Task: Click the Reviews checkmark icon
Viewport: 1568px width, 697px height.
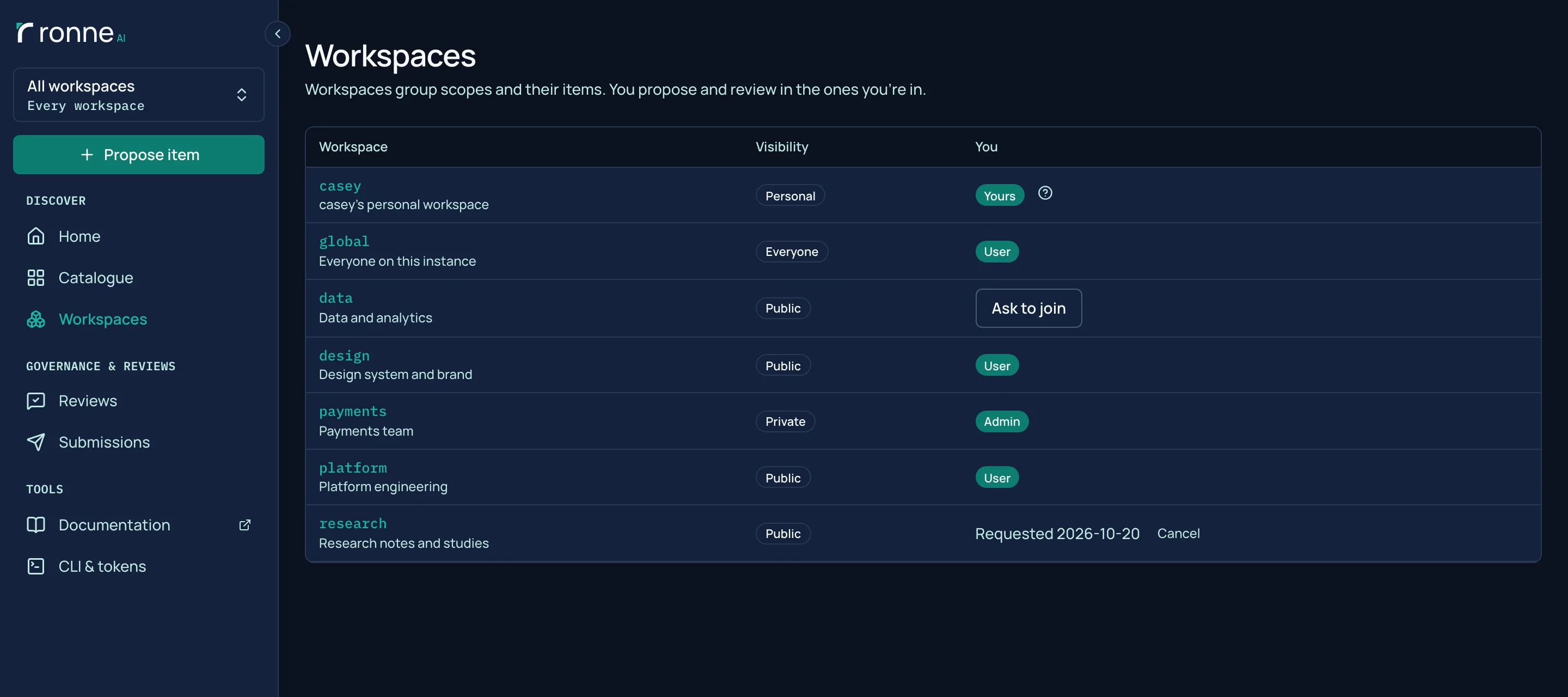Action: tap(36, 401)
